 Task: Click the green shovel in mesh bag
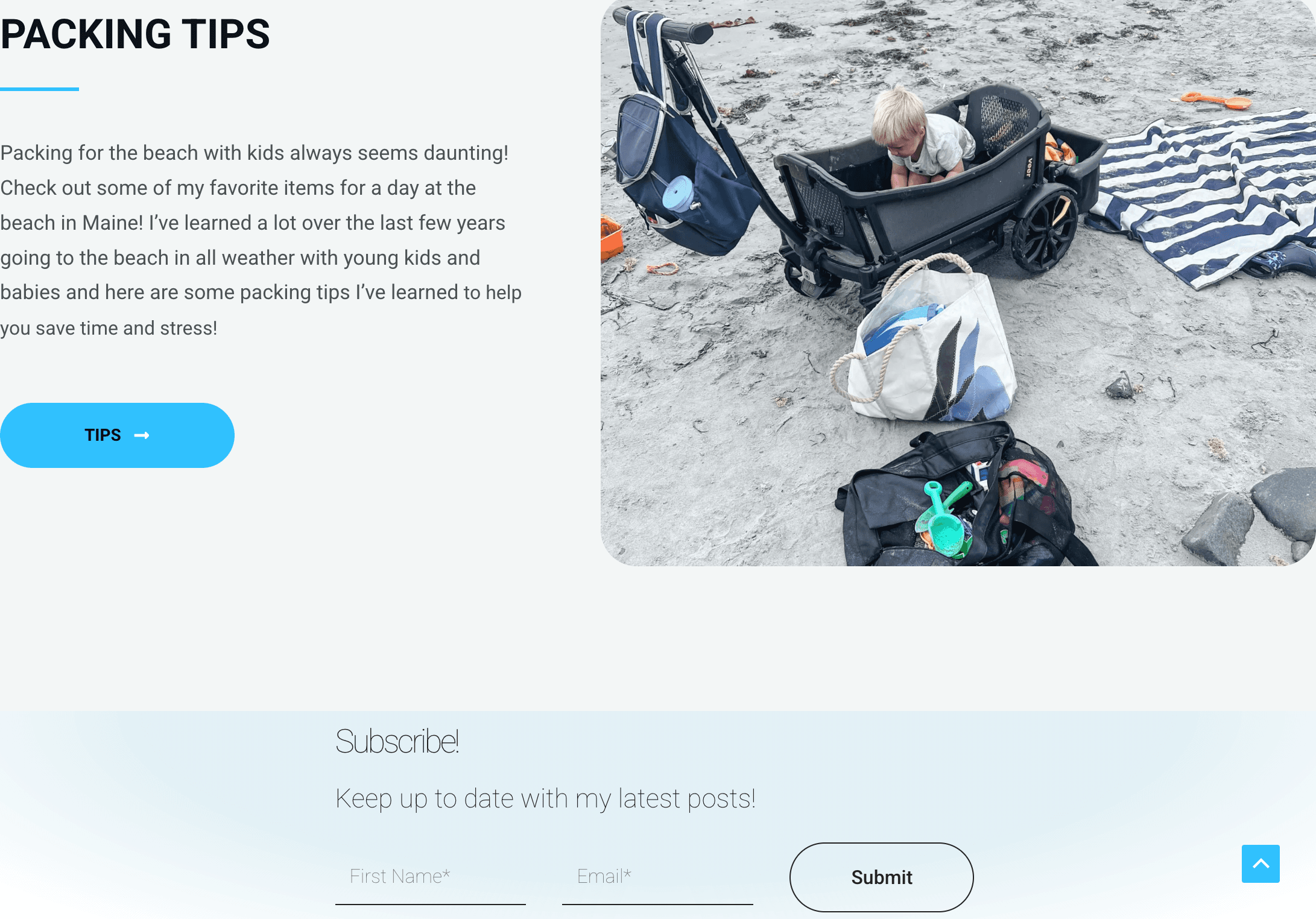point(942,519)
